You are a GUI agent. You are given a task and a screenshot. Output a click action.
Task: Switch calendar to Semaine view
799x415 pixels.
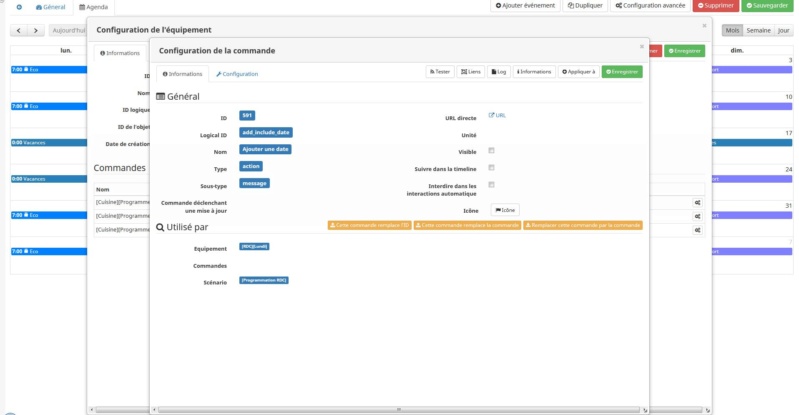(758, 31)
